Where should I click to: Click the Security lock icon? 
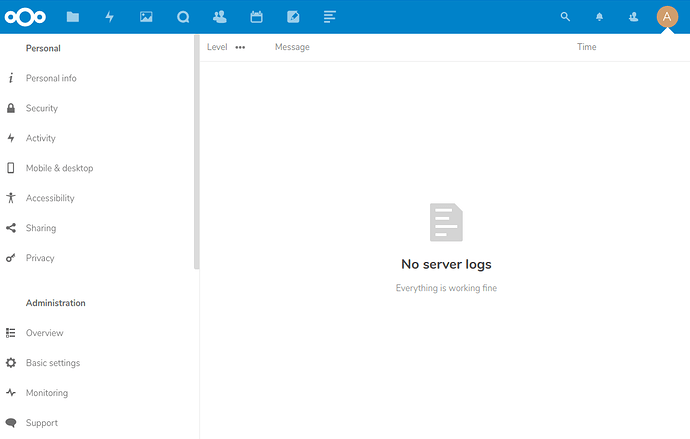point(11,108)
